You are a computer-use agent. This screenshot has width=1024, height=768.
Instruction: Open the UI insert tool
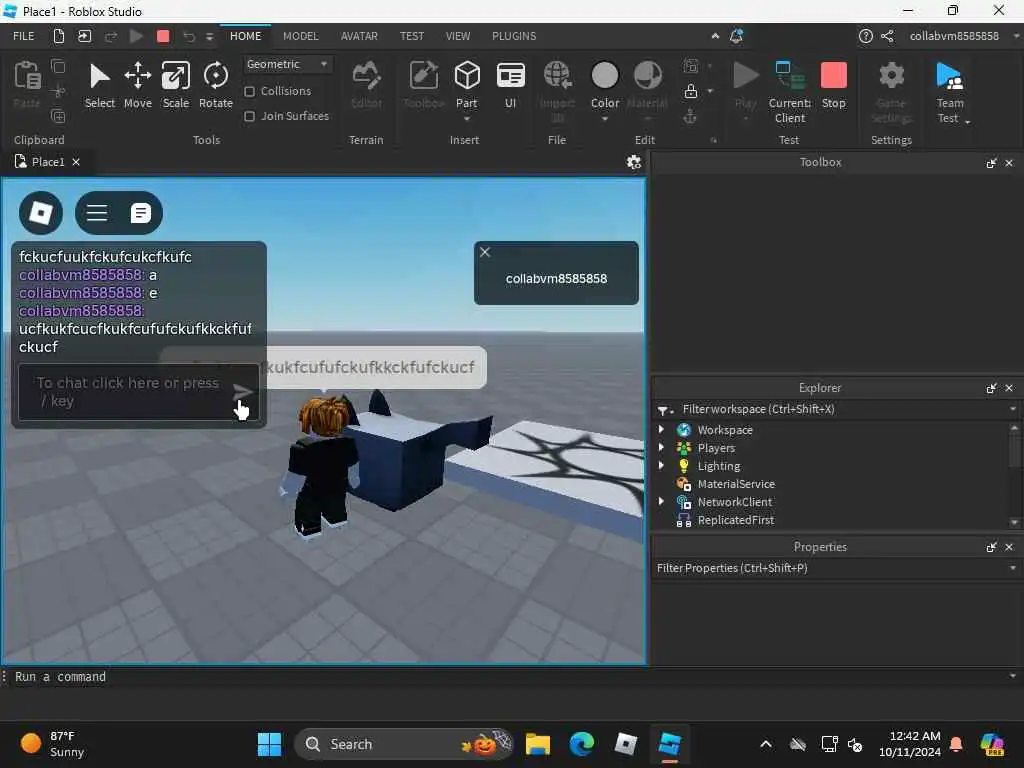click(x=511, y=85)
